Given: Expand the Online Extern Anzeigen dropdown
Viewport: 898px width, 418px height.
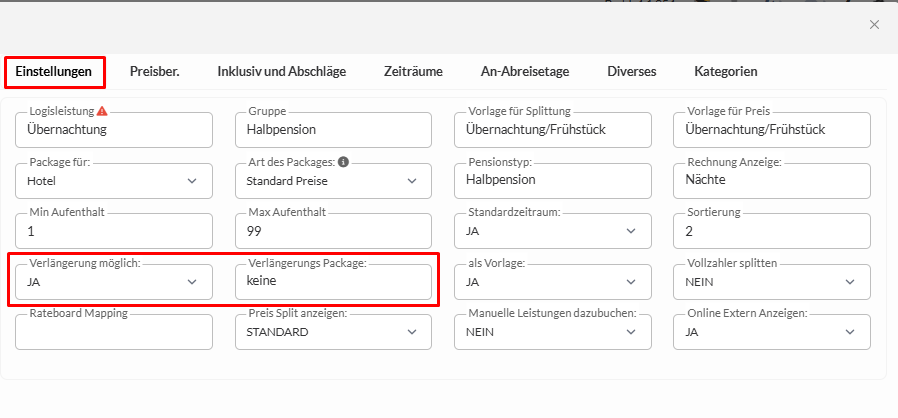Looking at the screenshot, I should coord(771,333).
